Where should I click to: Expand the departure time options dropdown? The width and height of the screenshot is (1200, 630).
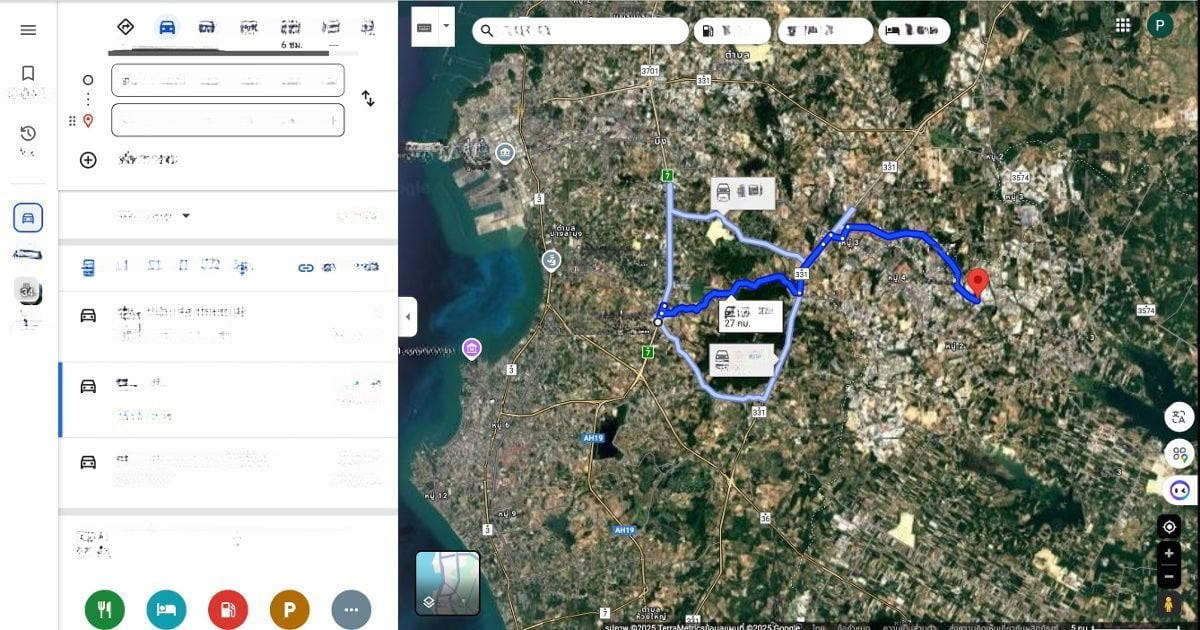[185, 216]
